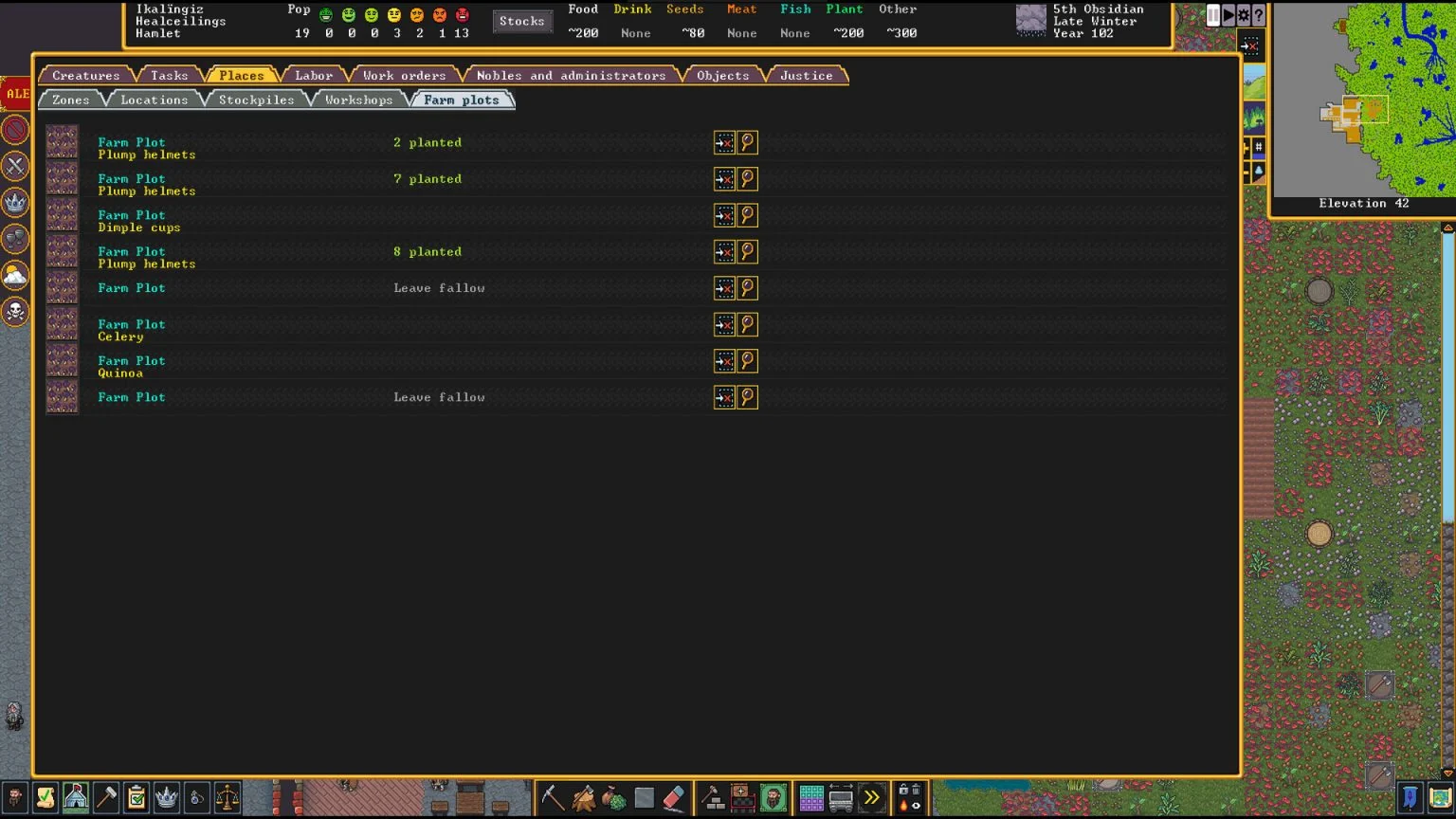This screenshot has height=819, width=1456.
Task: Select the erase designations eraser tool
Action: tap(674, 797)
